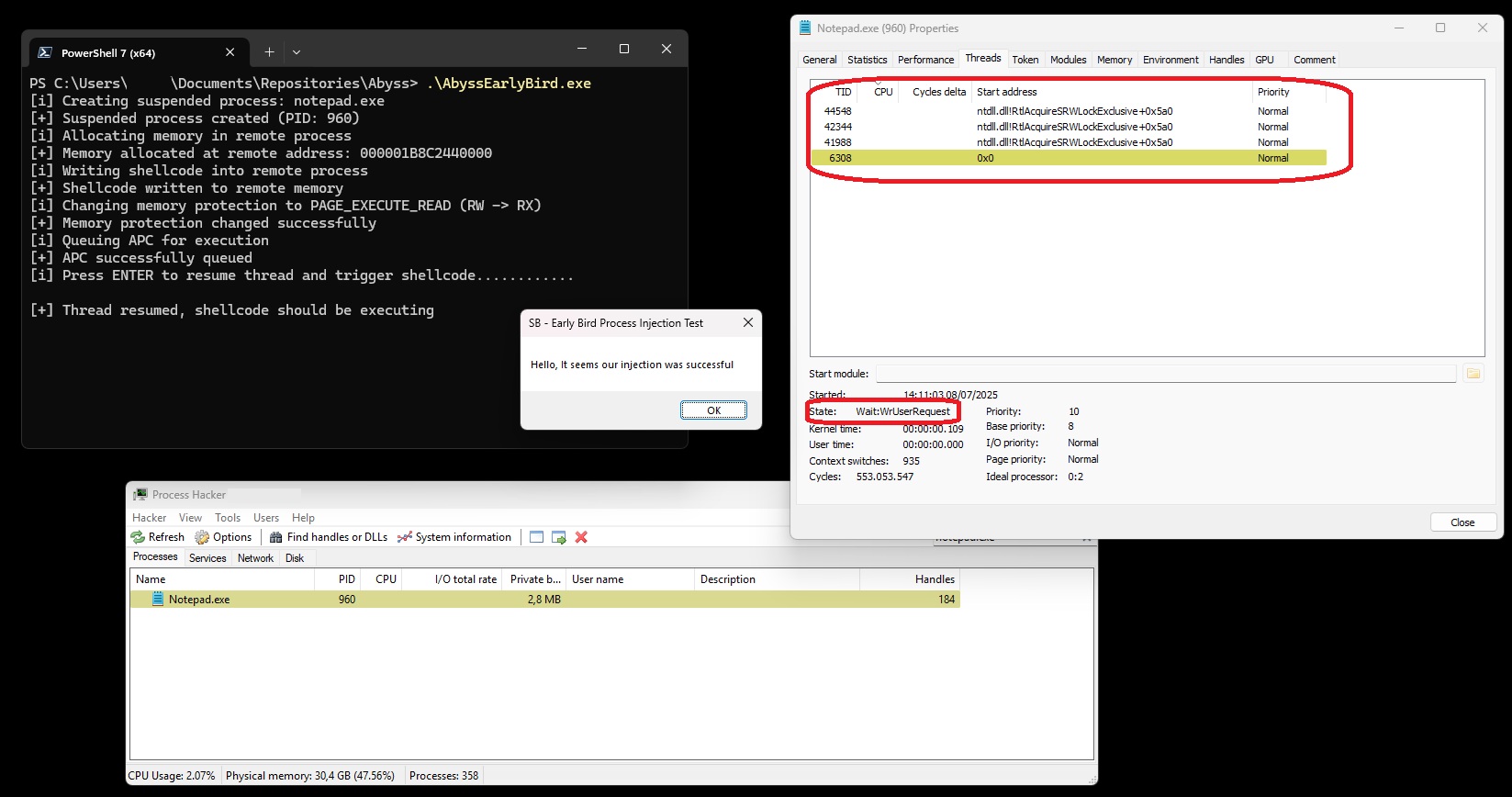Click the Notepad.exe Properties title bar icon
1512x797 pixels.
[805, 28]
